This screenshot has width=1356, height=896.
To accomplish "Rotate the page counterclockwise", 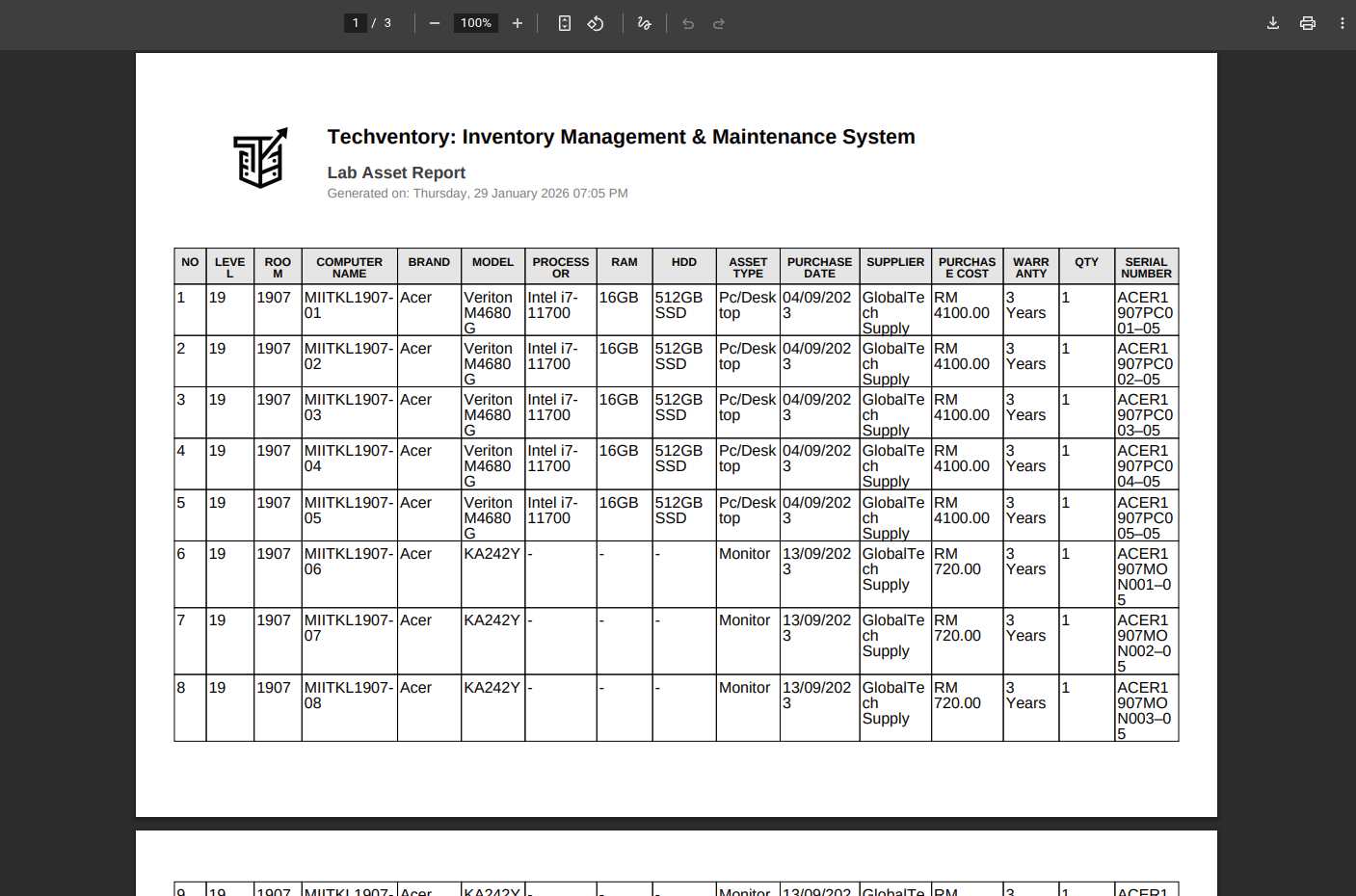I will coord(595,22).
